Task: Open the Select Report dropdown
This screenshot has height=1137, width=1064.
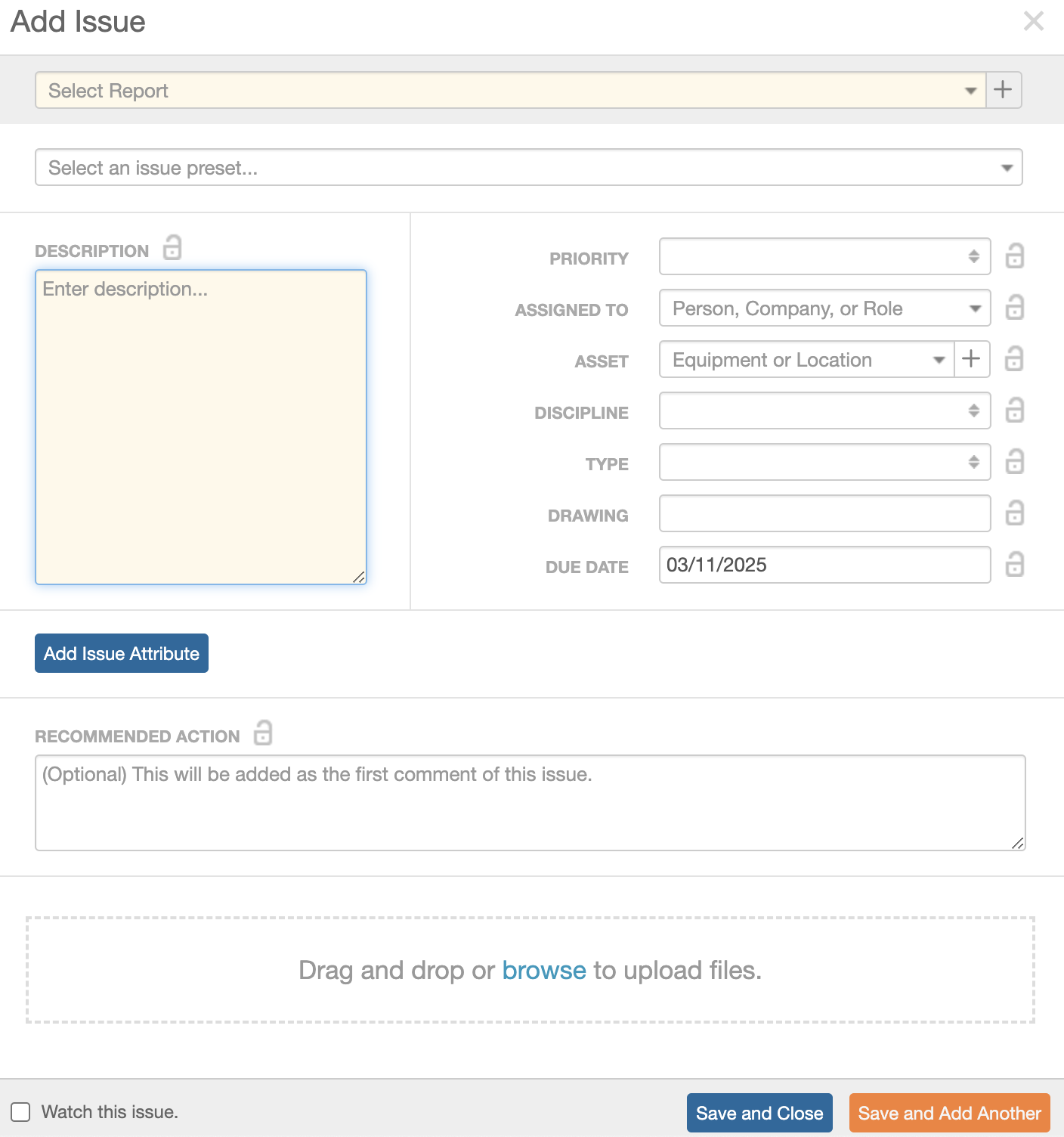Action: click(511, 90)
